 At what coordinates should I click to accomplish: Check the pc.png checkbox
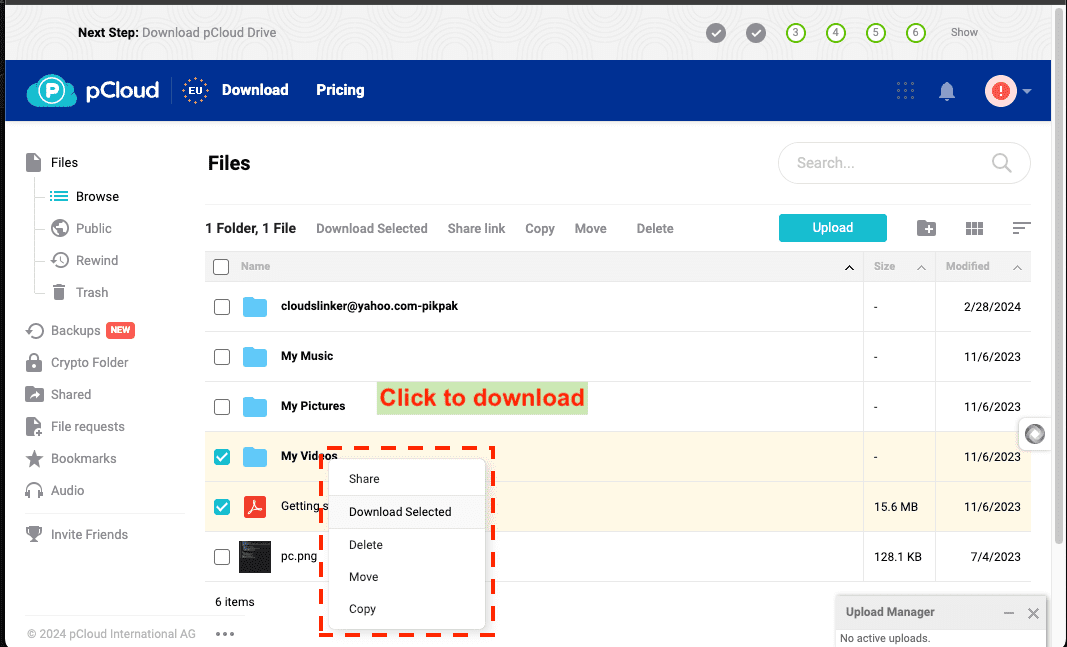point(222,557)
